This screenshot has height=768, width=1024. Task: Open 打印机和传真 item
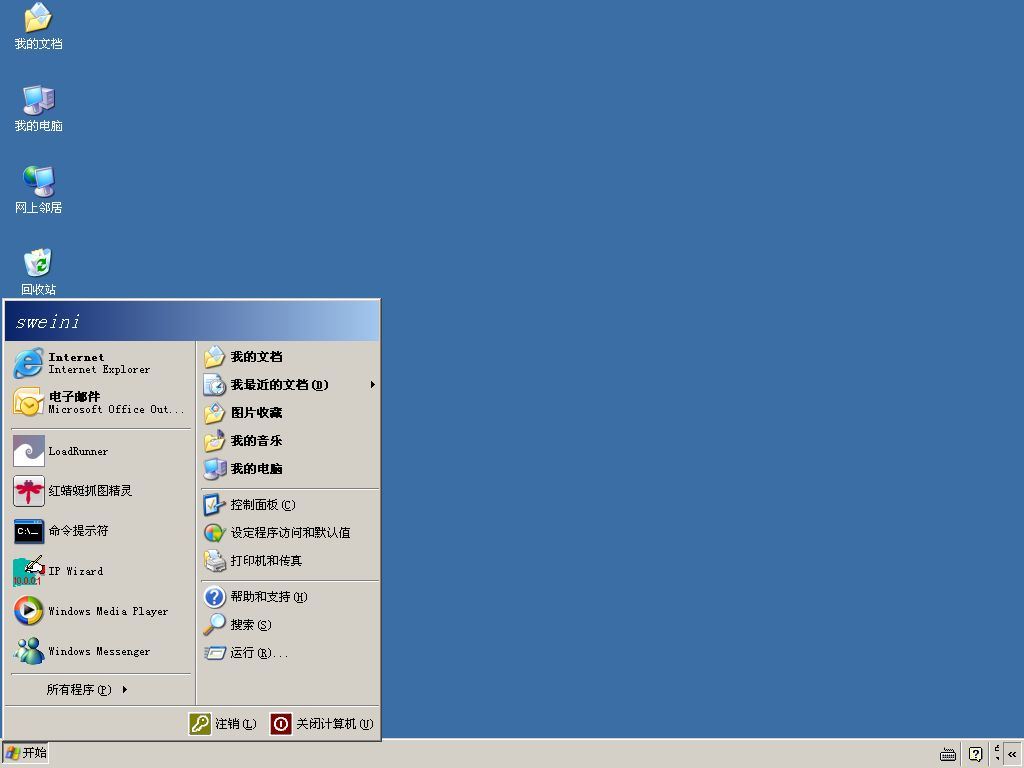tap(289, 561)
